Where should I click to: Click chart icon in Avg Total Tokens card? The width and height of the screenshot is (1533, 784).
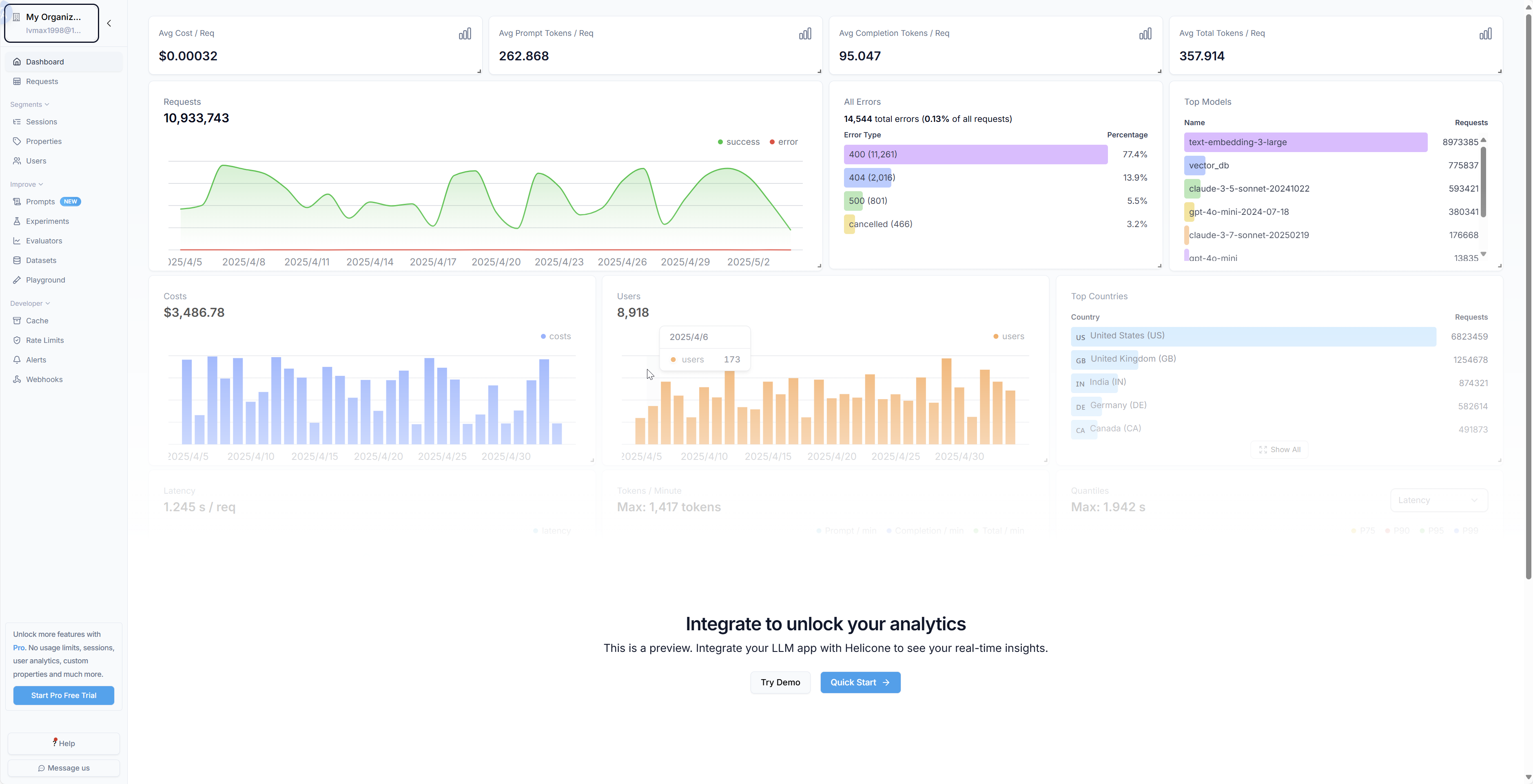[1485, 34]
